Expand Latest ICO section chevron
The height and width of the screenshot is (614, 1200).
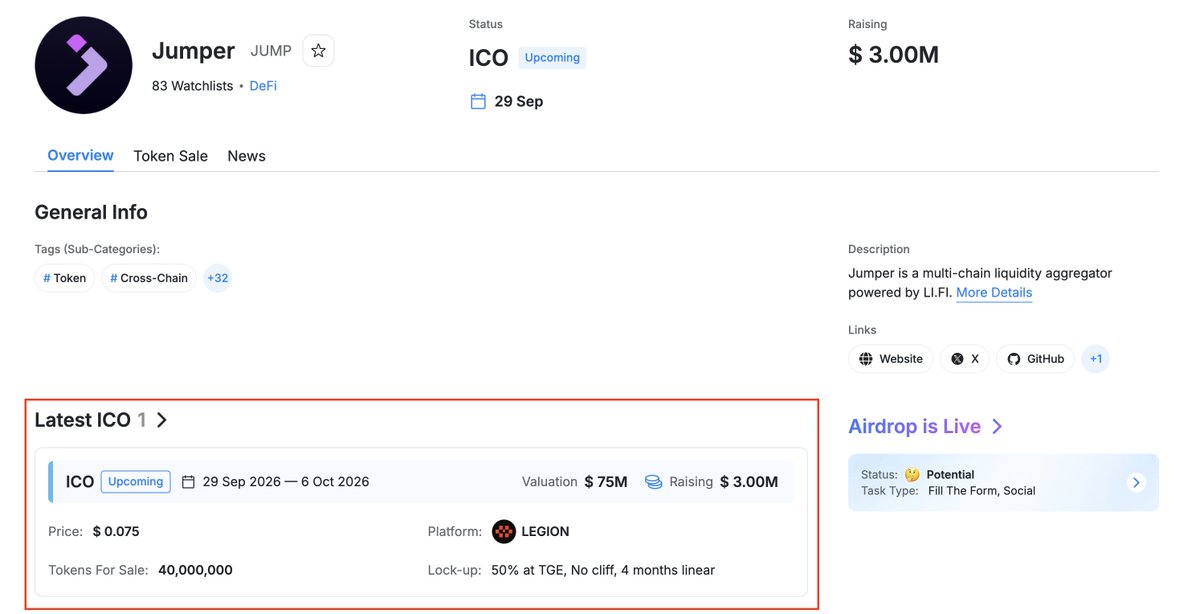tap(162, 420)
